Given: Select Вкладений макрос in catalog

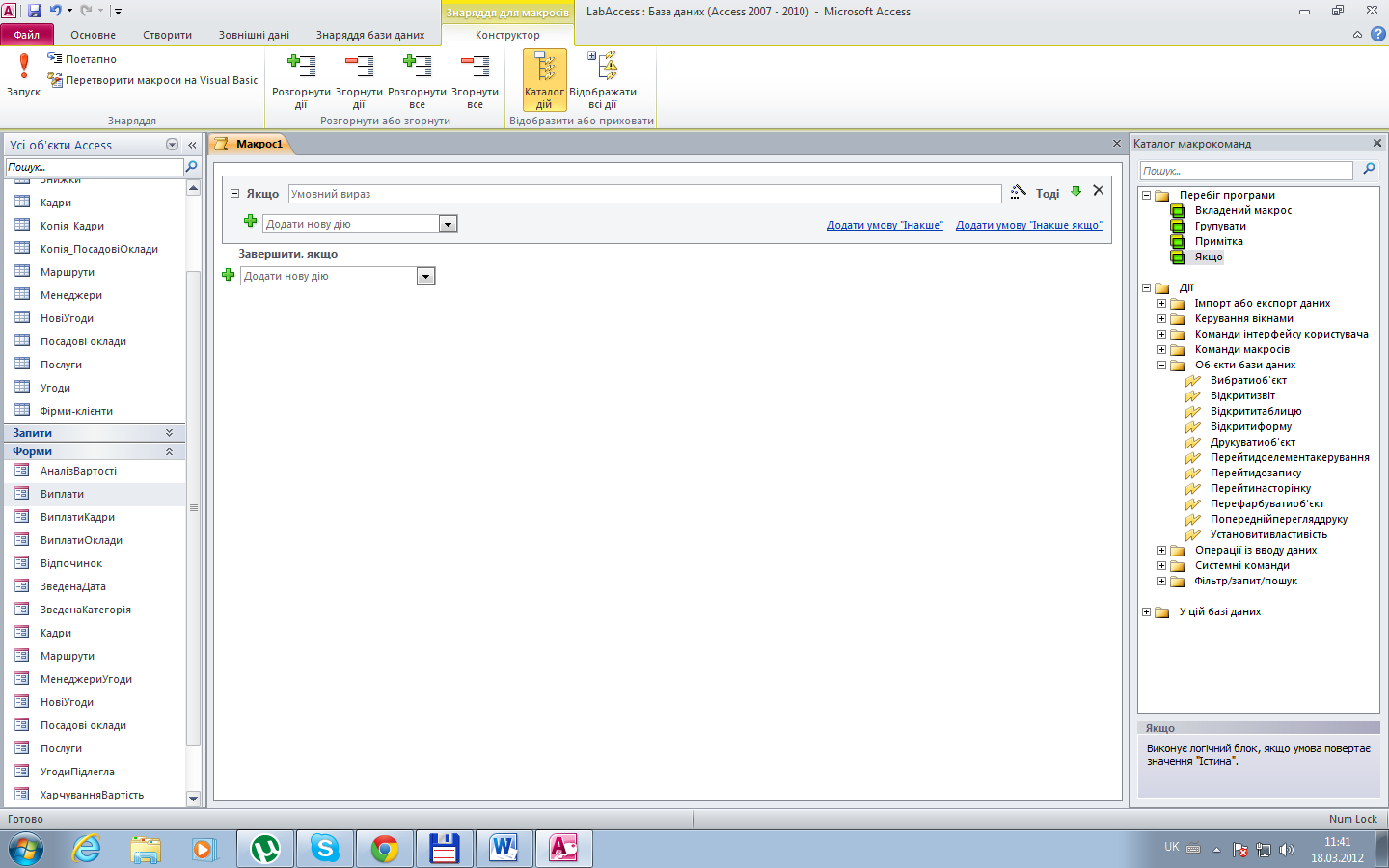Looking at the screenshot, I should click(x=1243, y=210).
